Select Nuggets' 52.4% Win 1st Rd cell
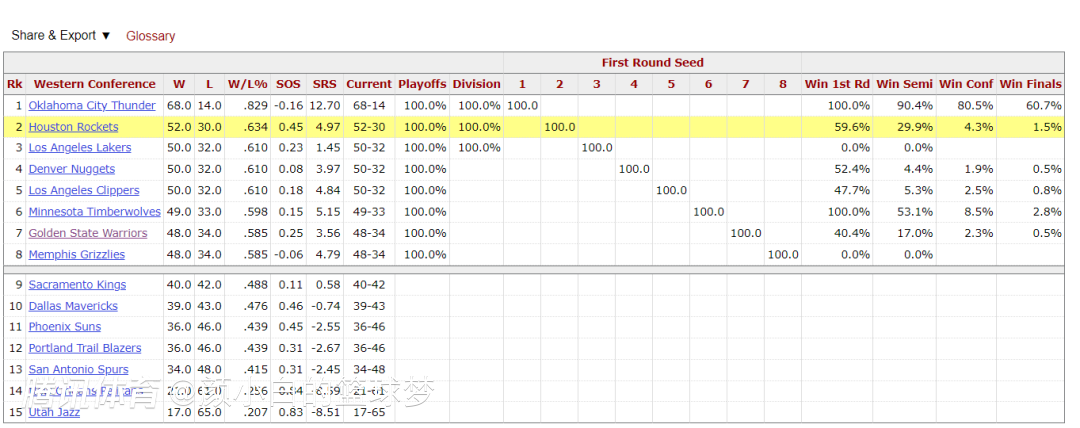 tap(837, 169)
